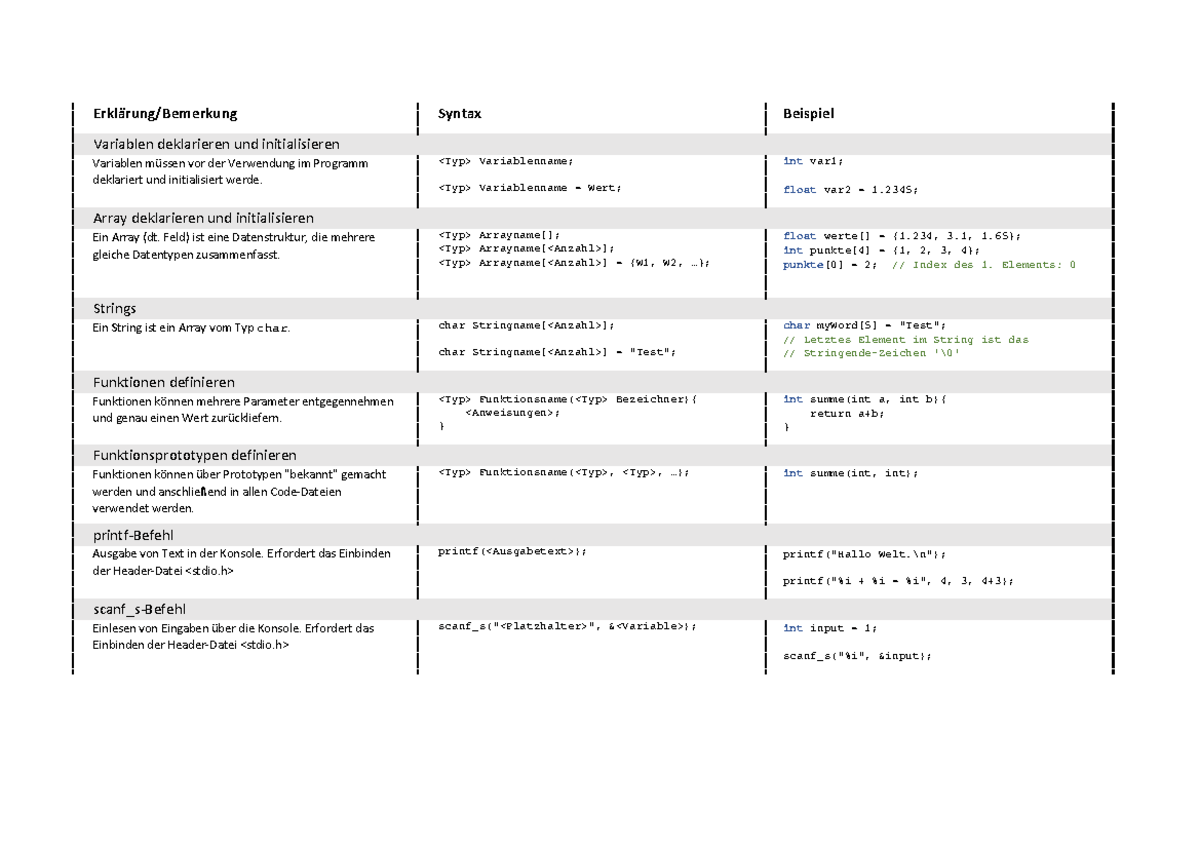Click the 'Funktionen definieren' section heading
Viewport: 1200px width, 849px height.
[164, 382]
